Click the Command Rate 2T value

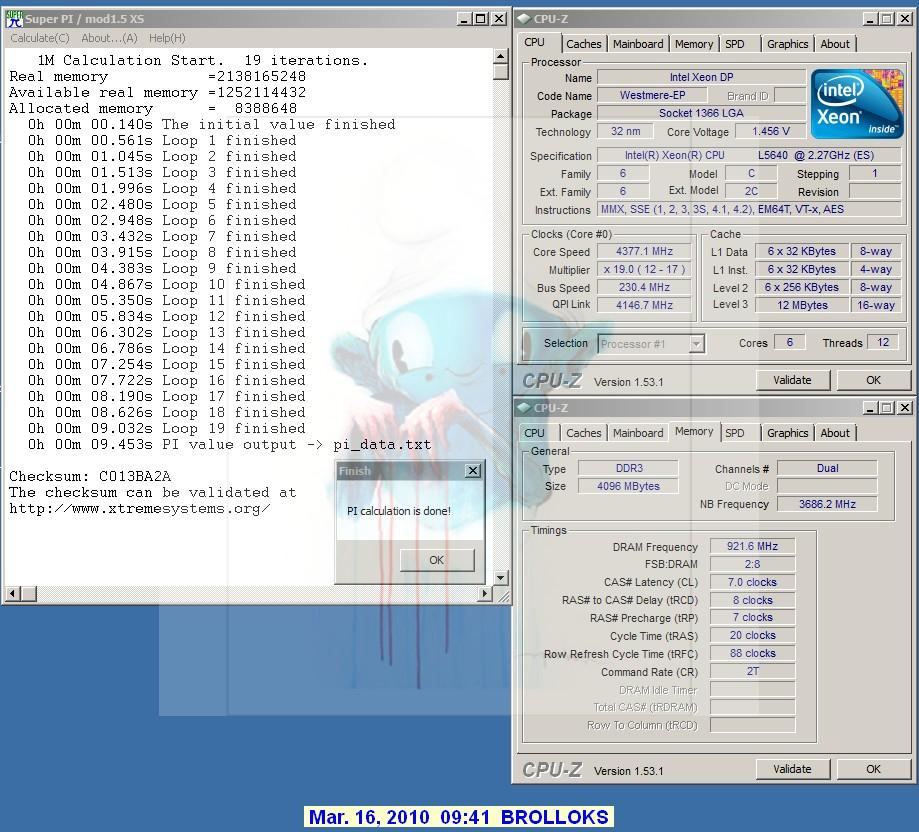point(753,671)
